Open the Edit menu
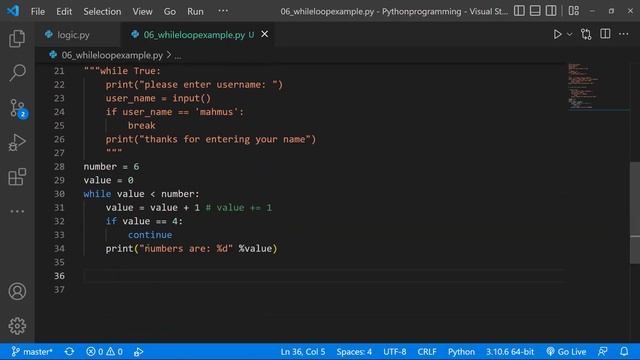The height and width of the screenshot is (360, 640). (x=64, y=11)
